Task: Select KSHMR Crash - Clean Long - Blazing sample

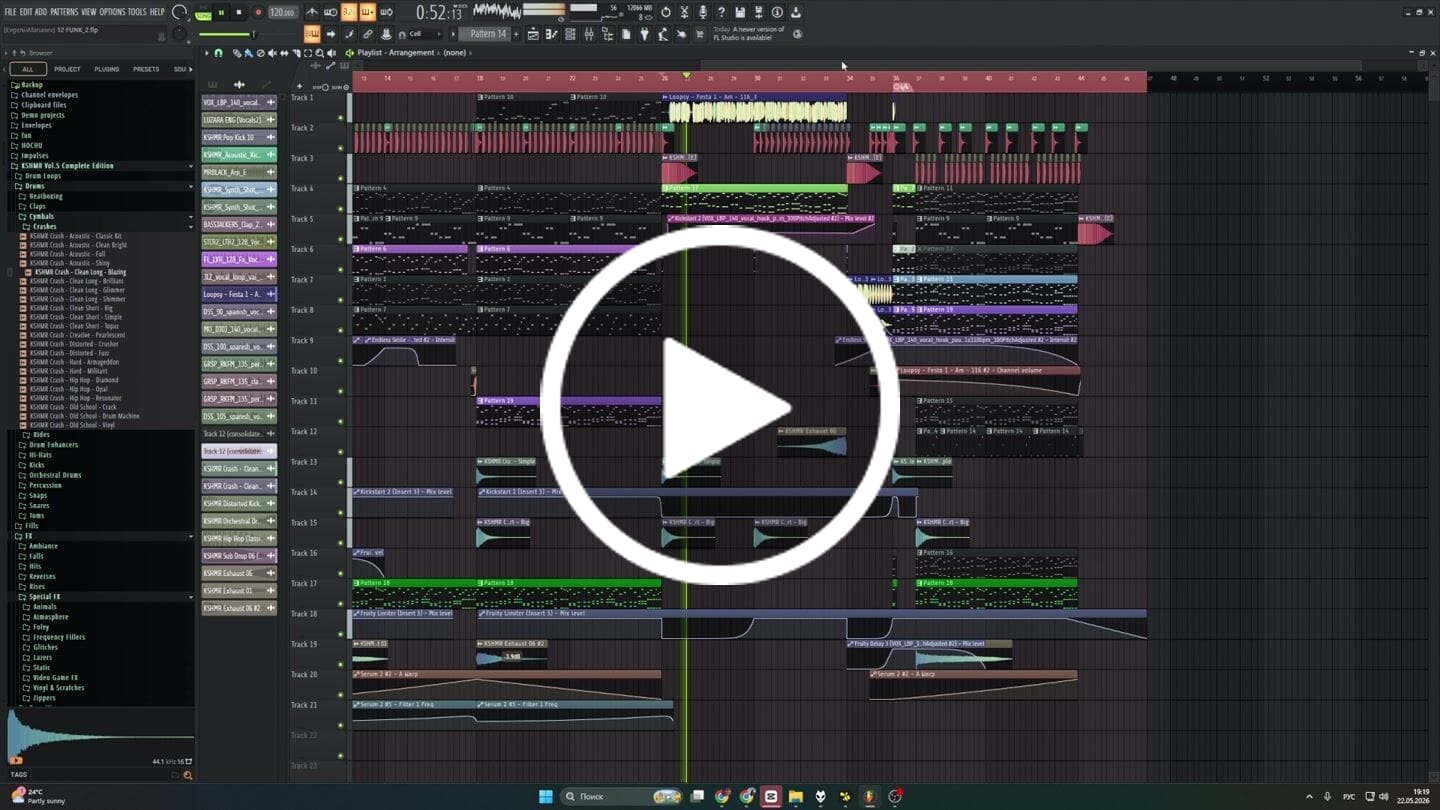Action: click(x=80, y=272)
